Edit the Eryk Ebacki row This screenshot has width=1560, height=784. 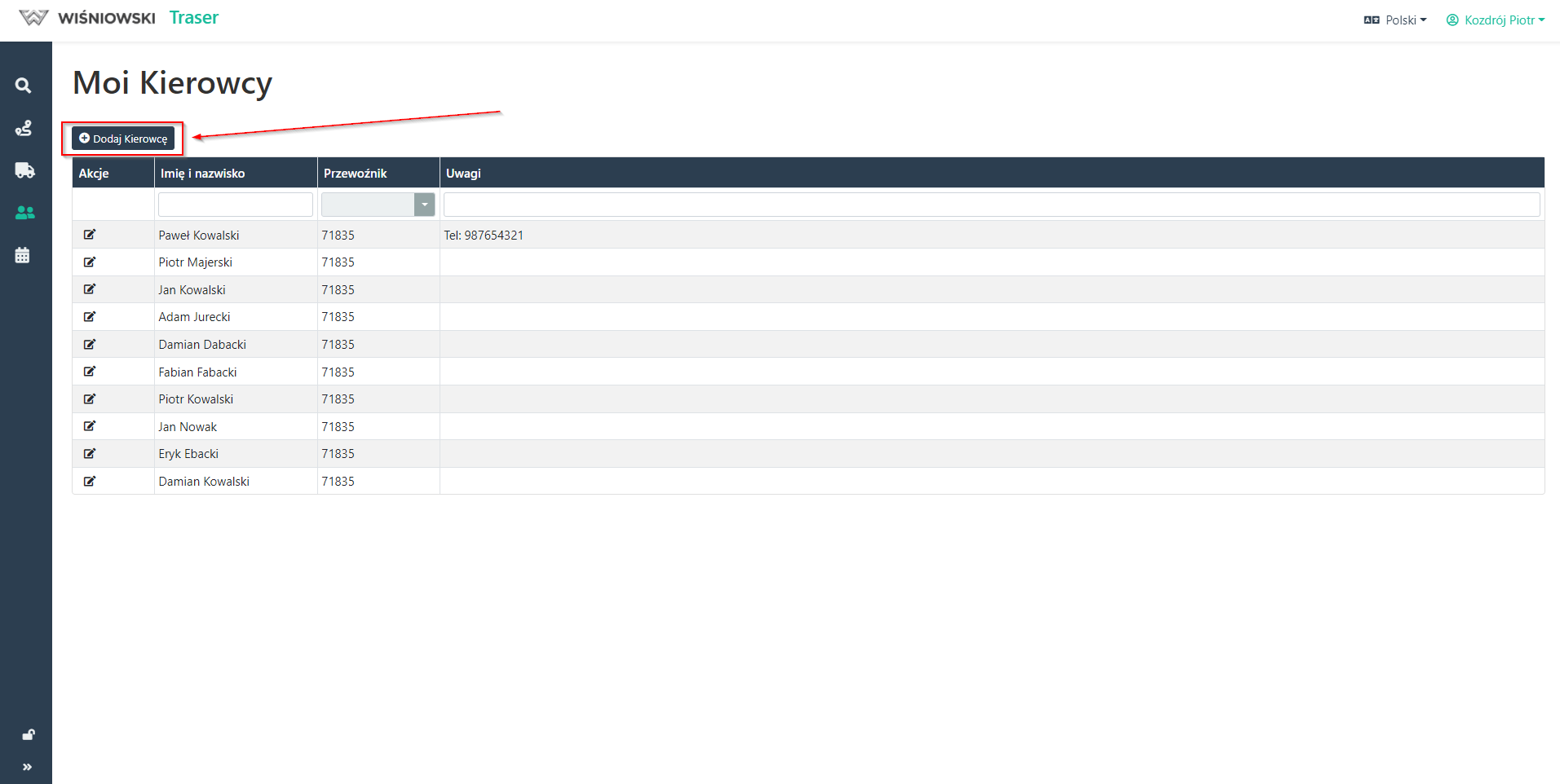90,454
